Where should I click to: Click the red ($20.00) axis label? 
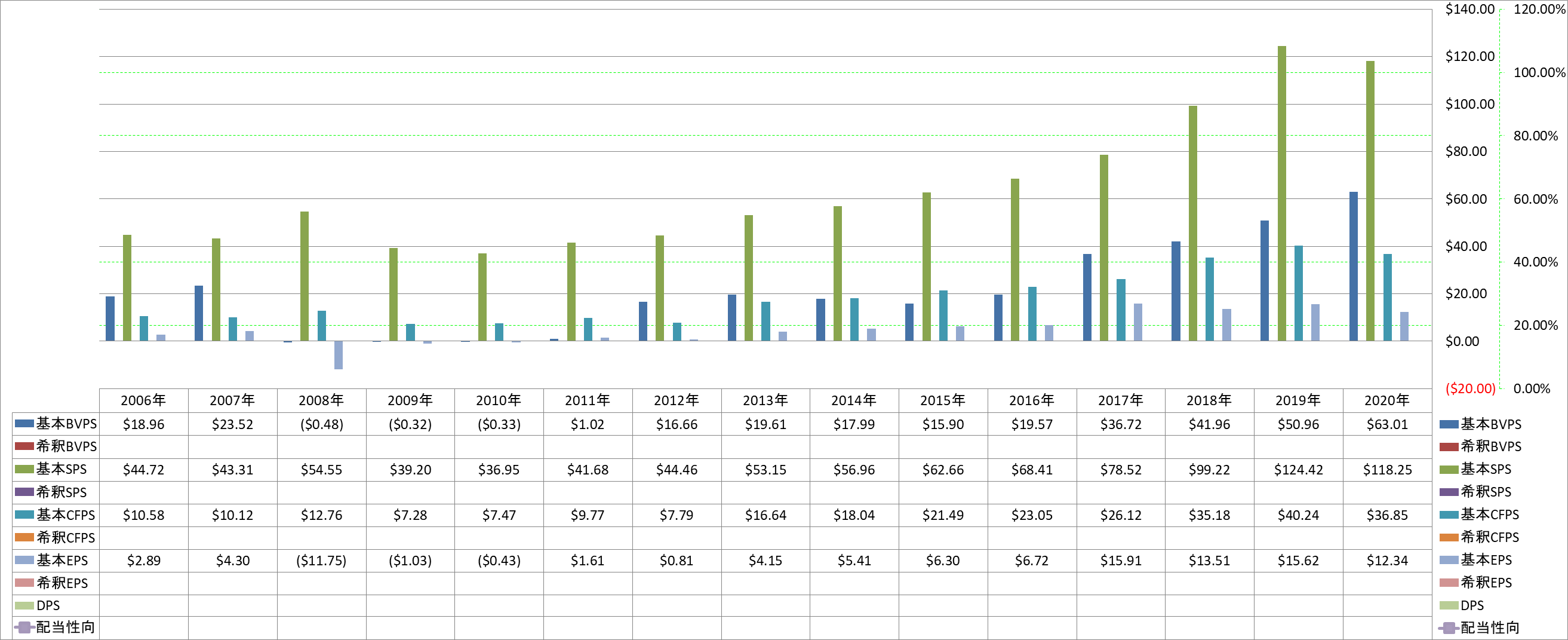pyautogui.click(x=1470, y=388)
